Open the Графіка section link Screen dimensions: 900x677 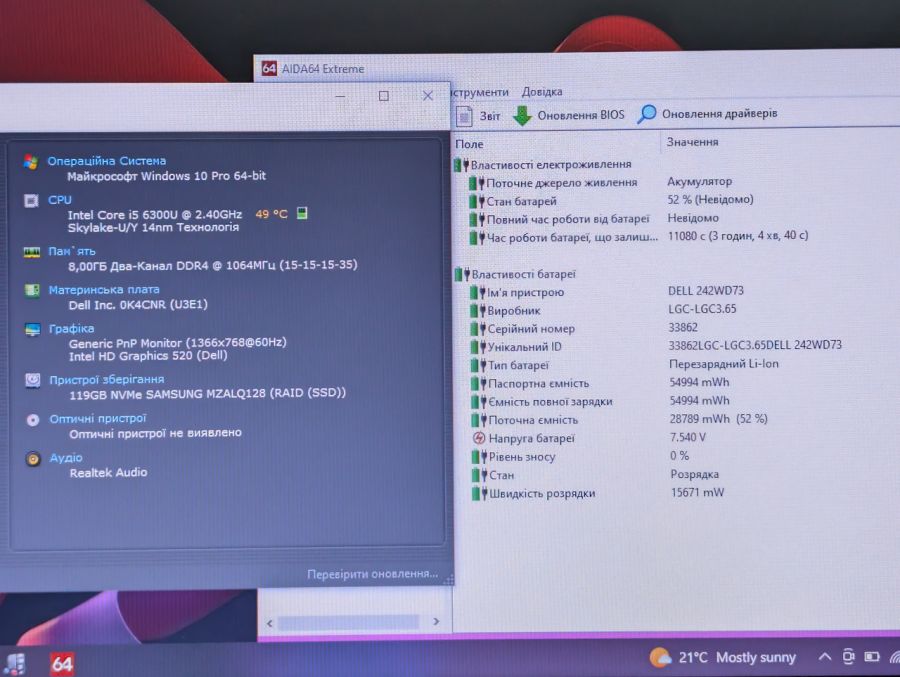(x=71, y=328)
